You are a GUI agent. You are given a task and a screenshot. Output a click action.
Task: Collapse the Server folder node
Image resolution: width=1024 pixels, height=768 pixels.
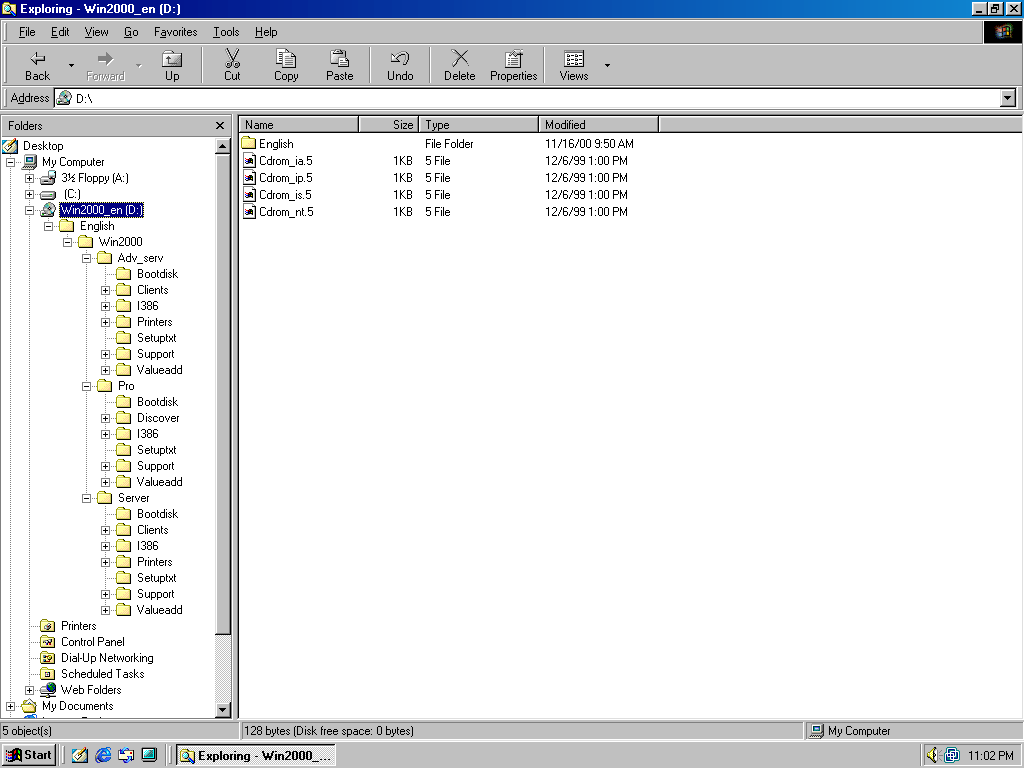86,498
